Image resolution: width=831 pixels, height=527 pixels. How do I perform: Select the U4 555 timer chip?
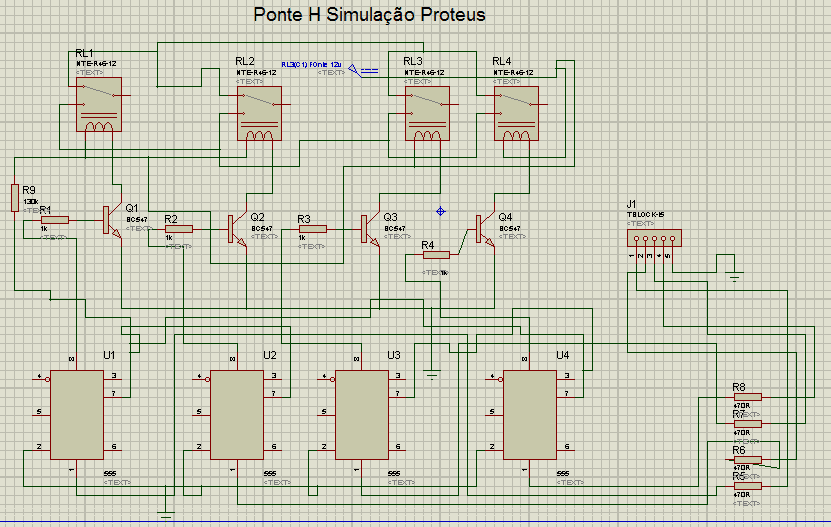pos(530,415)
